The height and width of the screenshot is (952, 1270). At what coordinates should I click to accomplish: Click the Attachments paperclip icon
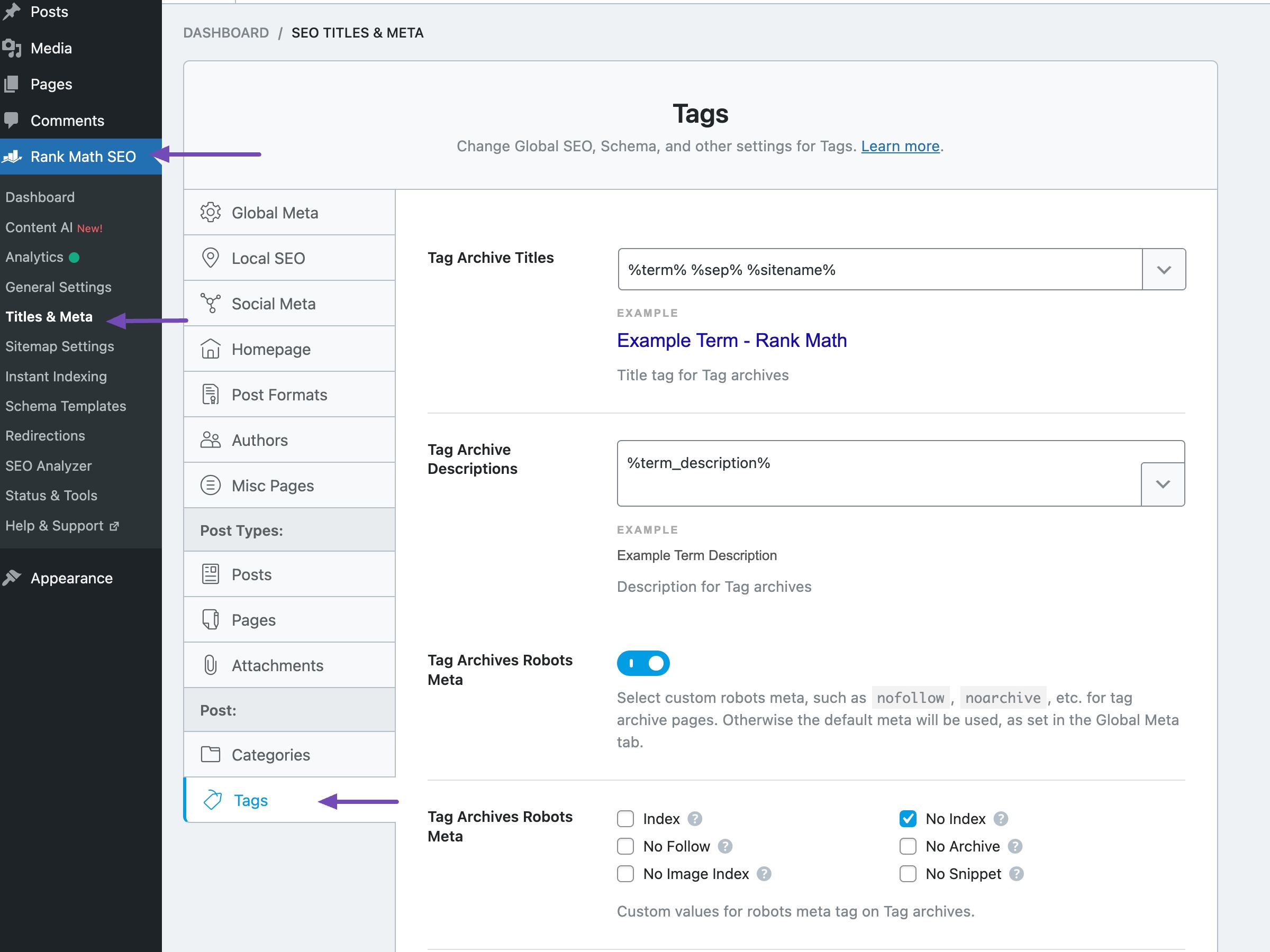pos(210,665)
